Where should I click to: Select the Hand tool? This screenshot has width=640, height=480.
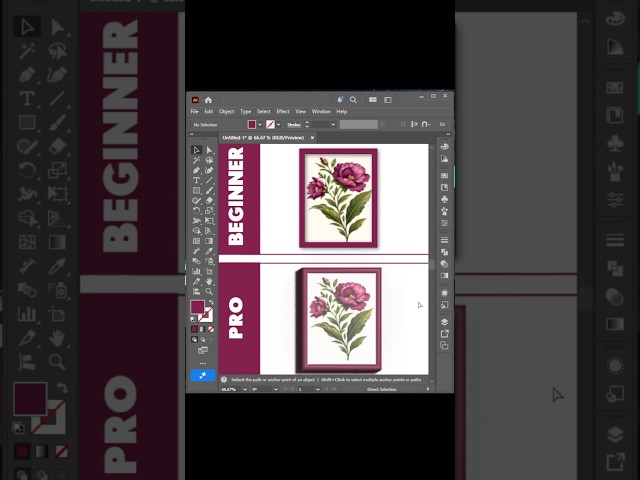point(209,281)
